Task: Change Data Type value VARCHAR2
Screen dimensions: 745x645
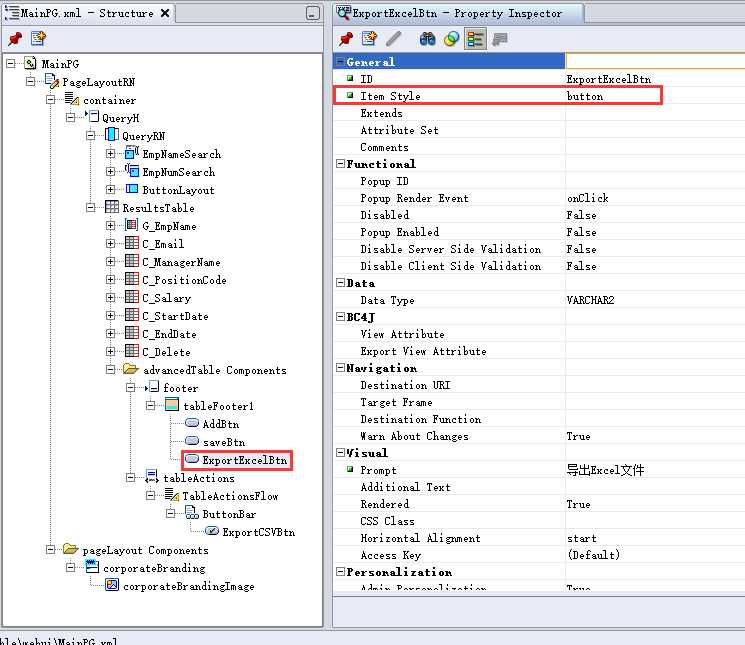Action: pyautogui.click(x=655, y=300)
